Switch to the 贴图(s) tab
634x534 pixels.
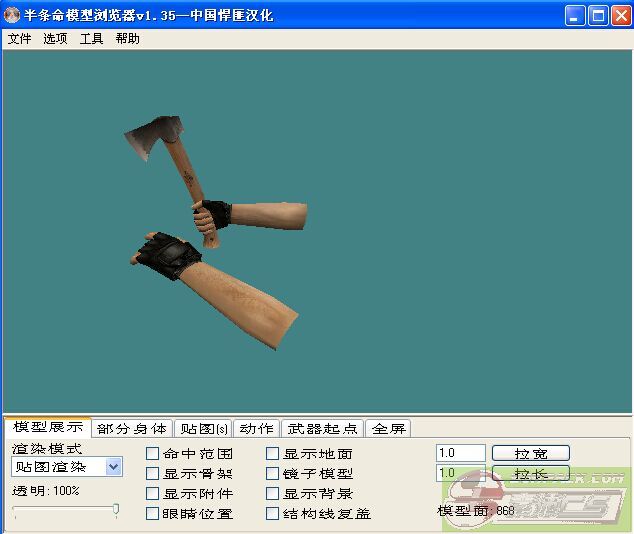[202, 429]
